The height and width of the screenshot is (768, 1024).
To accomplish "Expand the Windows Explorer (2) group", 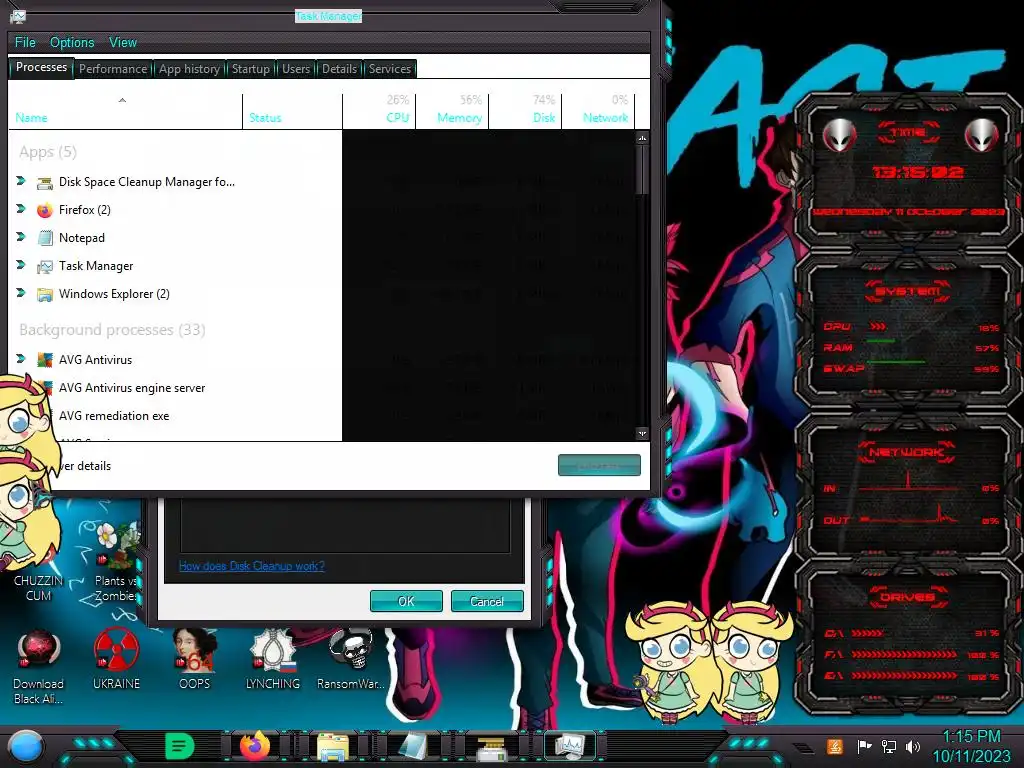I will 21,293.
